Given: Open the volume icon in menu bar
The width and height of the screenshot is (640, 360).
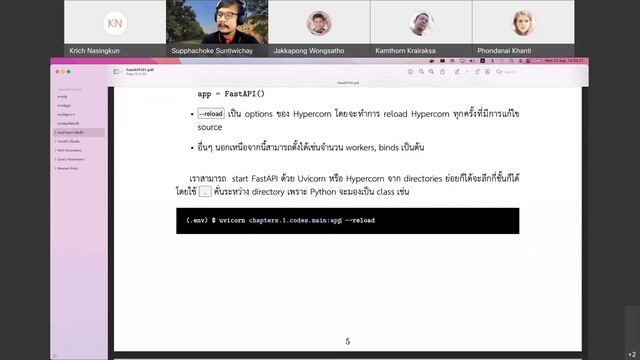Looking at the screenshot, I should click(x=472, y=61).
